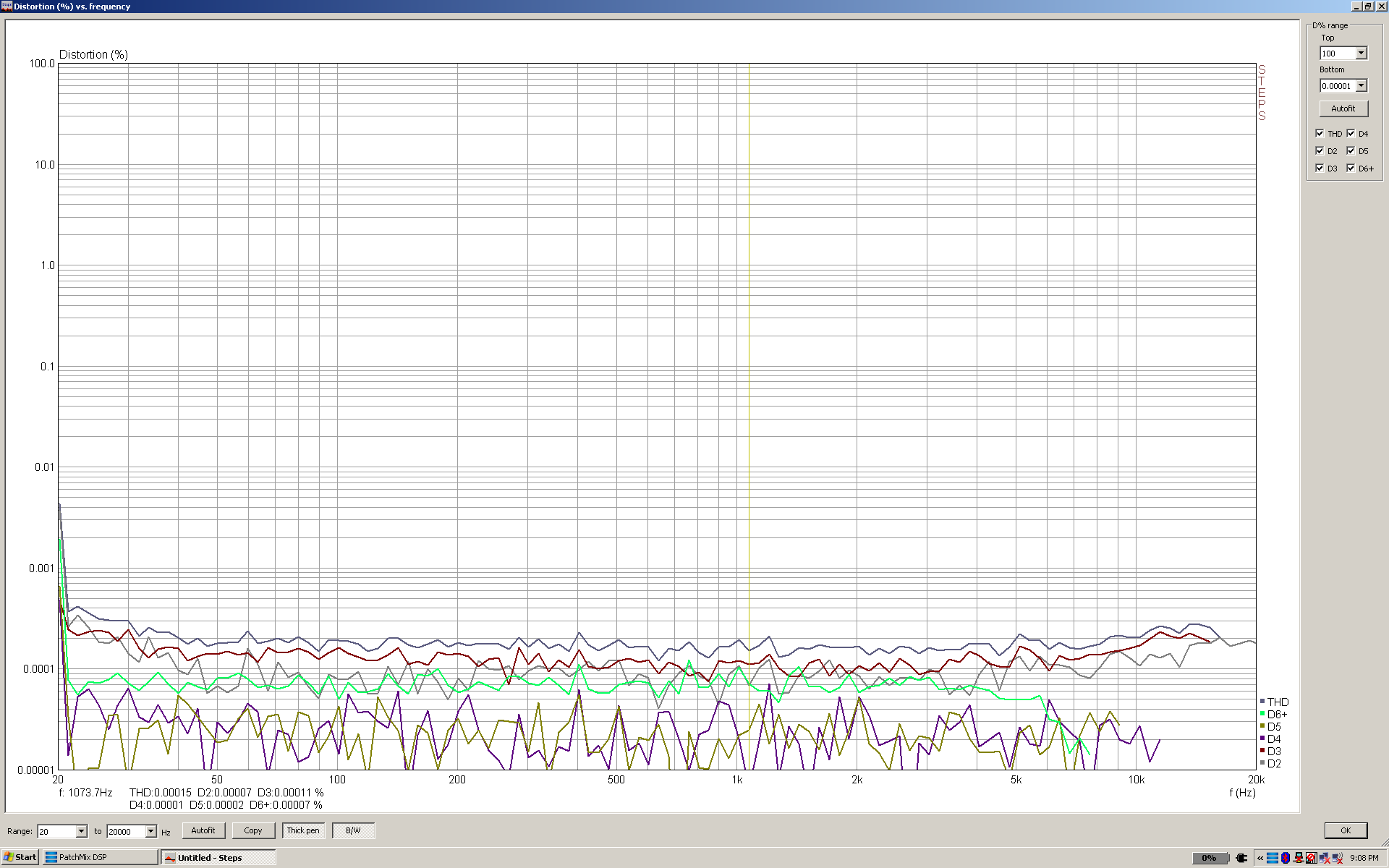Switch to PatchMix DSP in the taskbar
Image resolution: width=1389 pixels, height=868 pixels.
coord(101,857)
